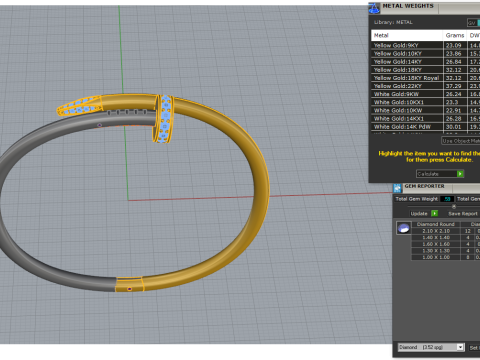This screenshot has height=360, width=480.
Task: Select the 1.30 X 1.30 gem row
Action: [x=446, y=251]
